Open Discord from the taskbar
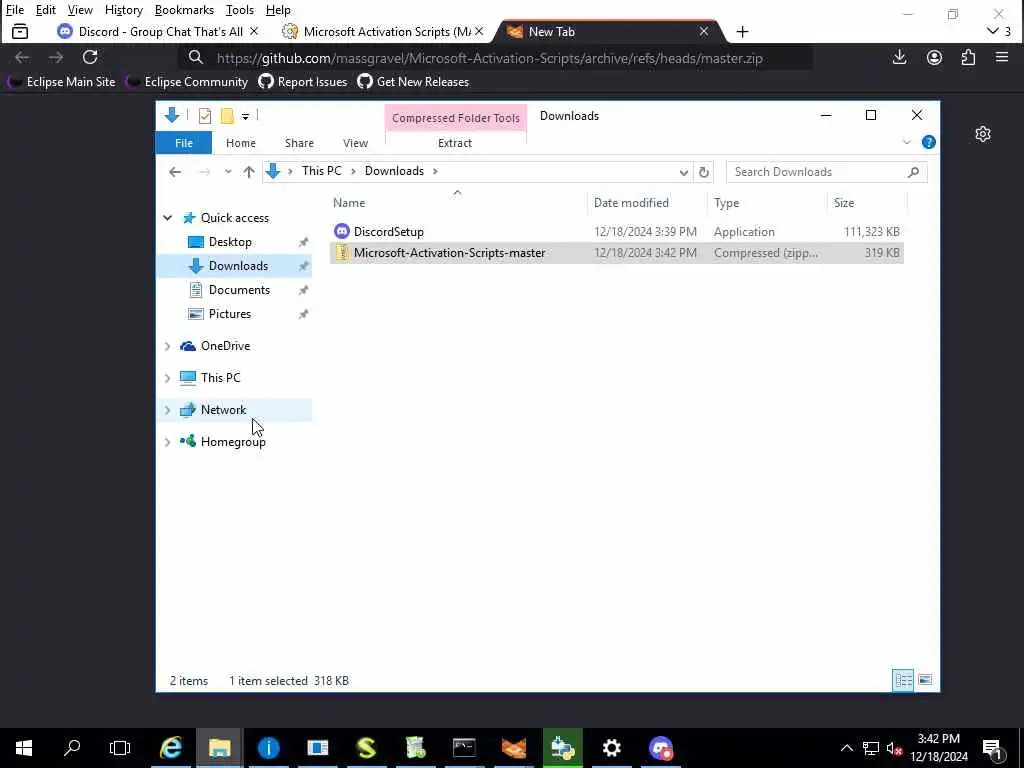The width and height of the screenshot is (1024, 768). (x=660, y=748)
